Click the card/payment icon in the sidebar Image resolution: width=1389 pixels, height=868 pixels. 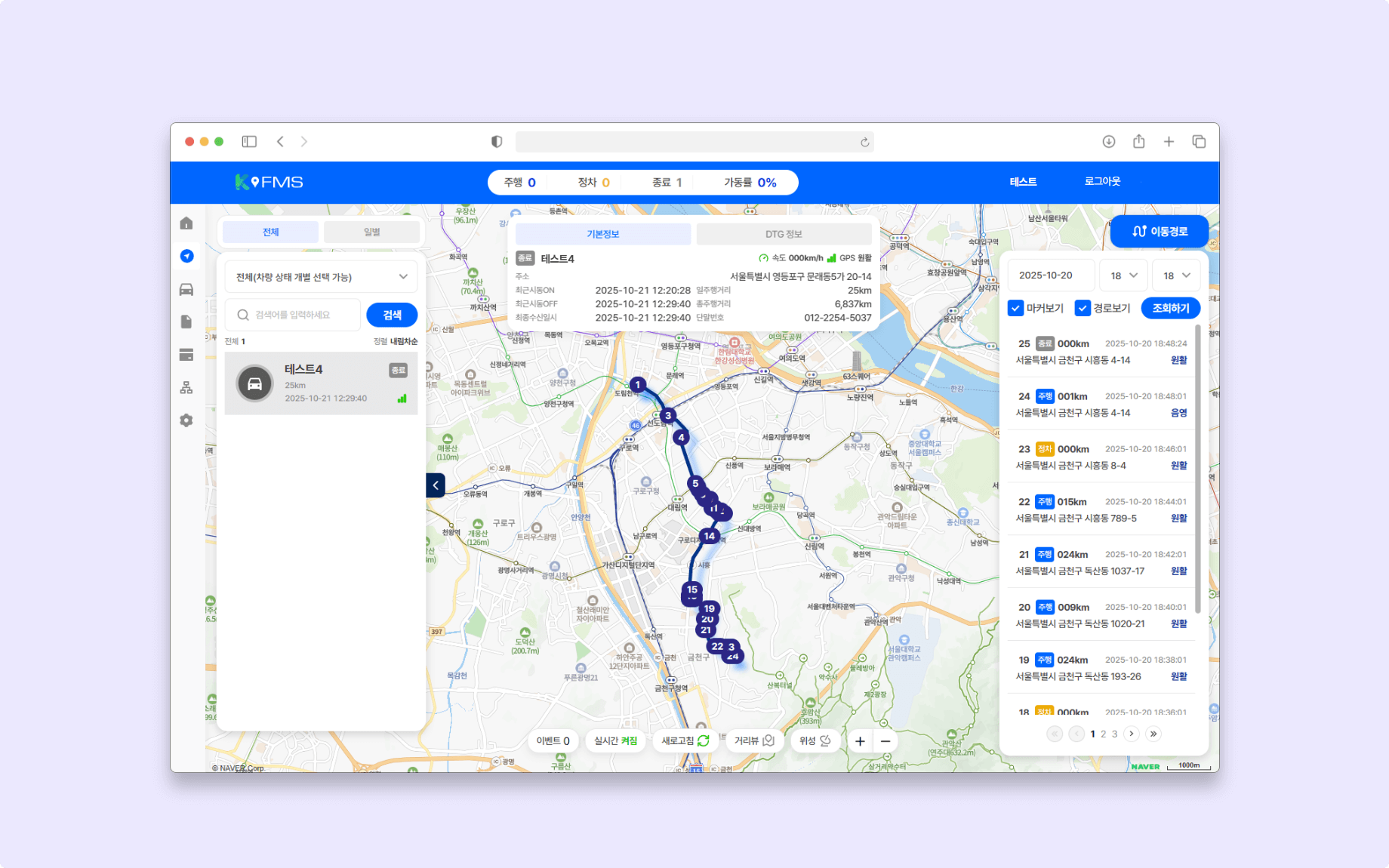(186, 355)
